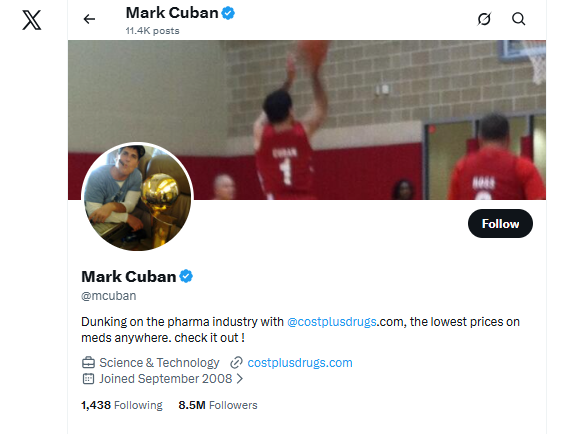Click the calendar joined icon

point(88,378)
